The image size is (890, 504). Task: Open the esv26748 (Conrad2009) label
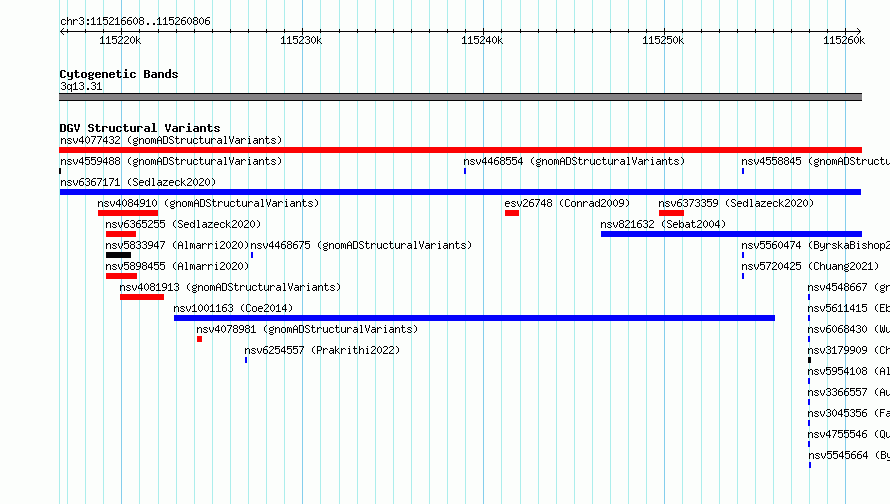[x=567, y=203]
